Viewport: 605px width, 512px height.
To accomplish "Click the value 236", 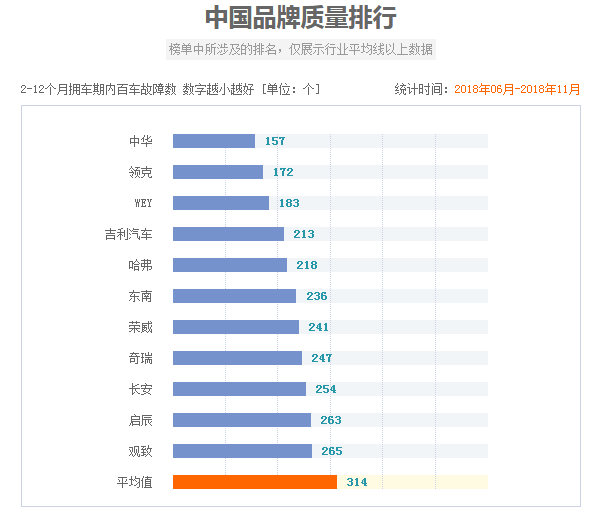I will [x=316, y=296].
